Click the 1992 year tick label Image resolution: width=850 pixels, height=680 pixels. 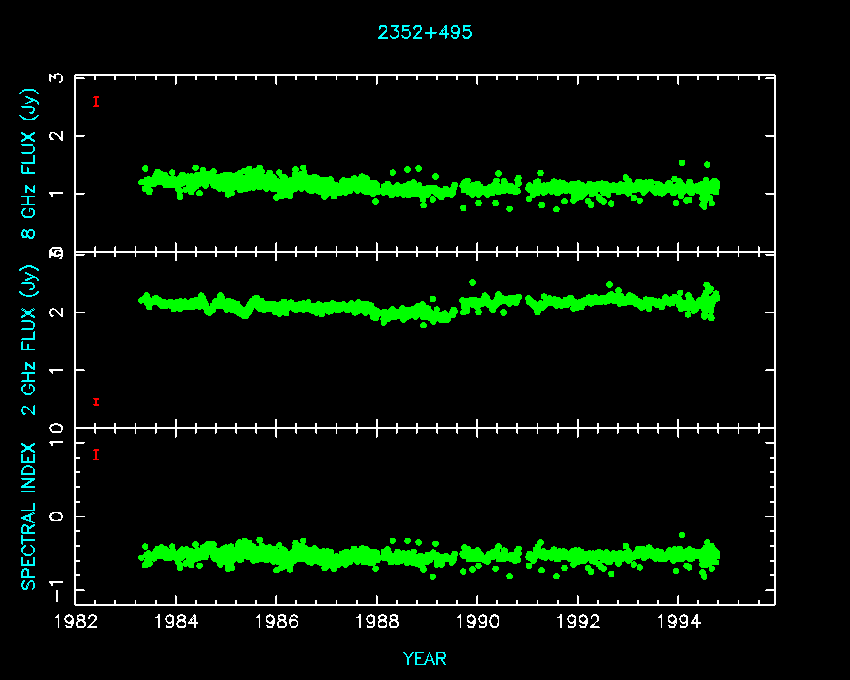click(x=578, y=623)
